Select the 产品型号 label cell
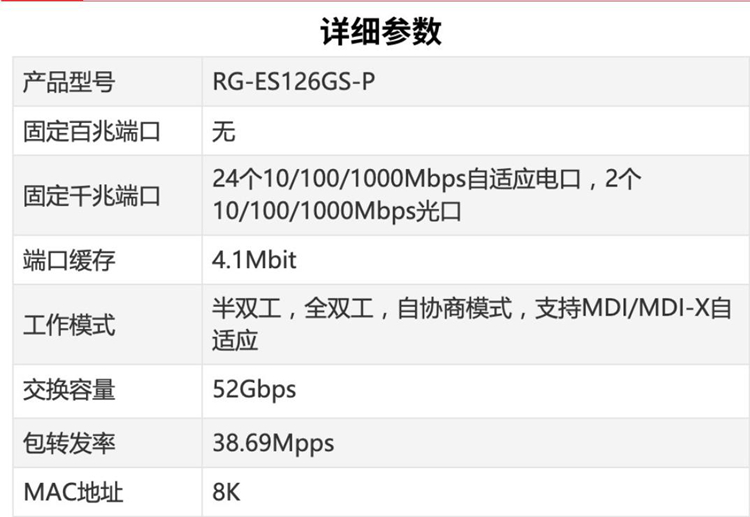Image resolution: width=750 pixels, height=517 pixels. (x=108, y=82)
